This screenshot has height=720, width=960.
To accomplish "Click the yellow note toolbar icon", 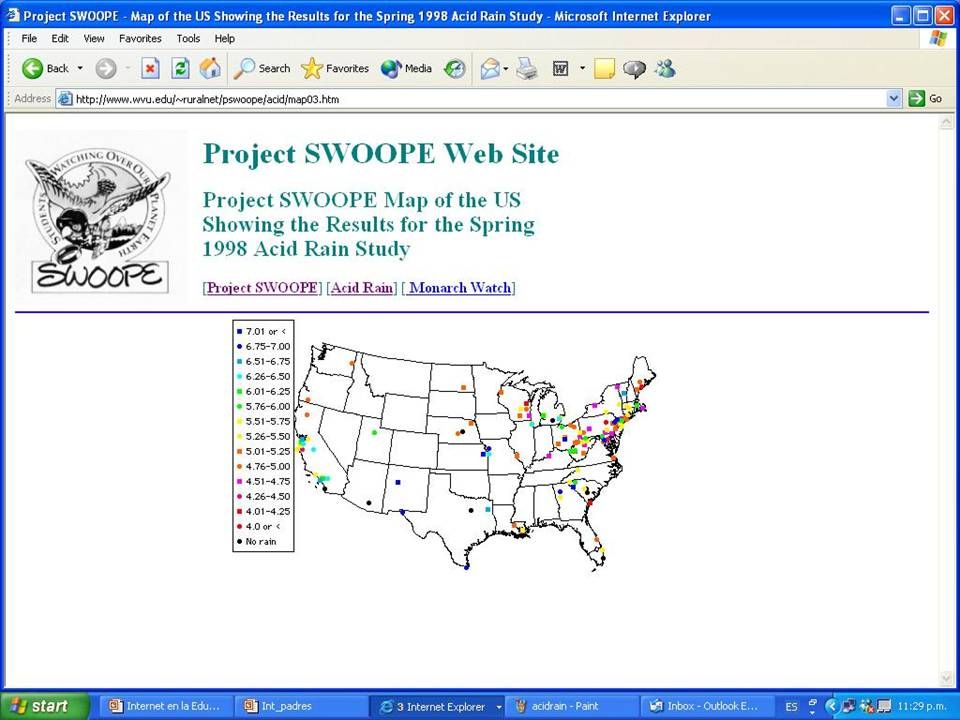I will coord(604,69).
